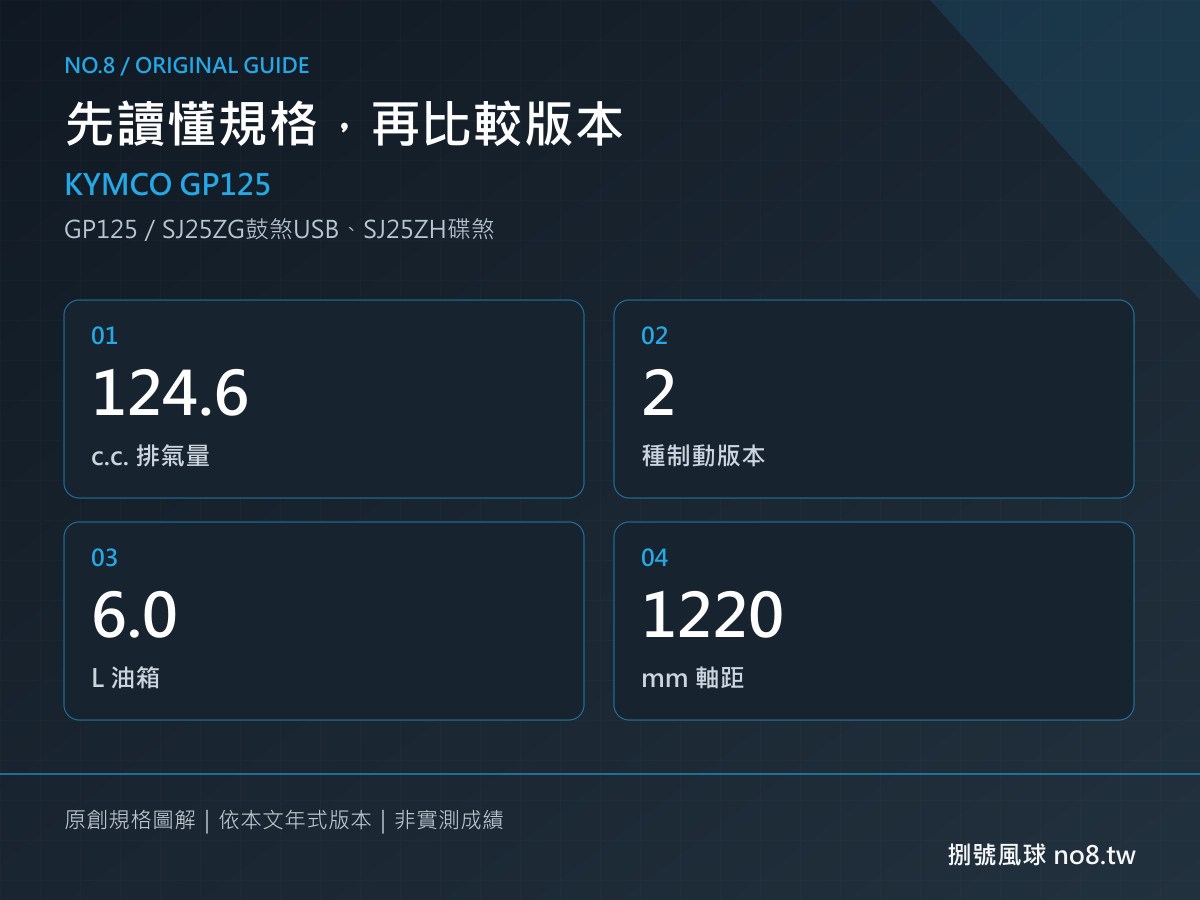Viewport: 1200px width, 900px height.
Task: Click the card number 01
Action: [104, 336]
